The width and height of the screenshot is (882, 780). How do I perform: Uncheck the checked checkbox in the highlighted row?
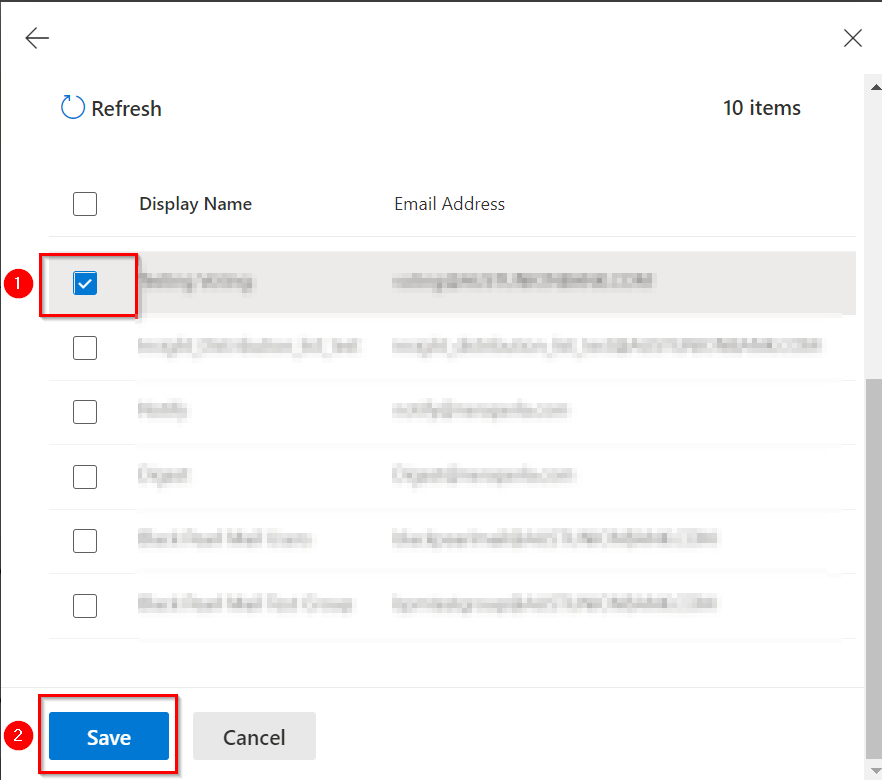[85, 284]
